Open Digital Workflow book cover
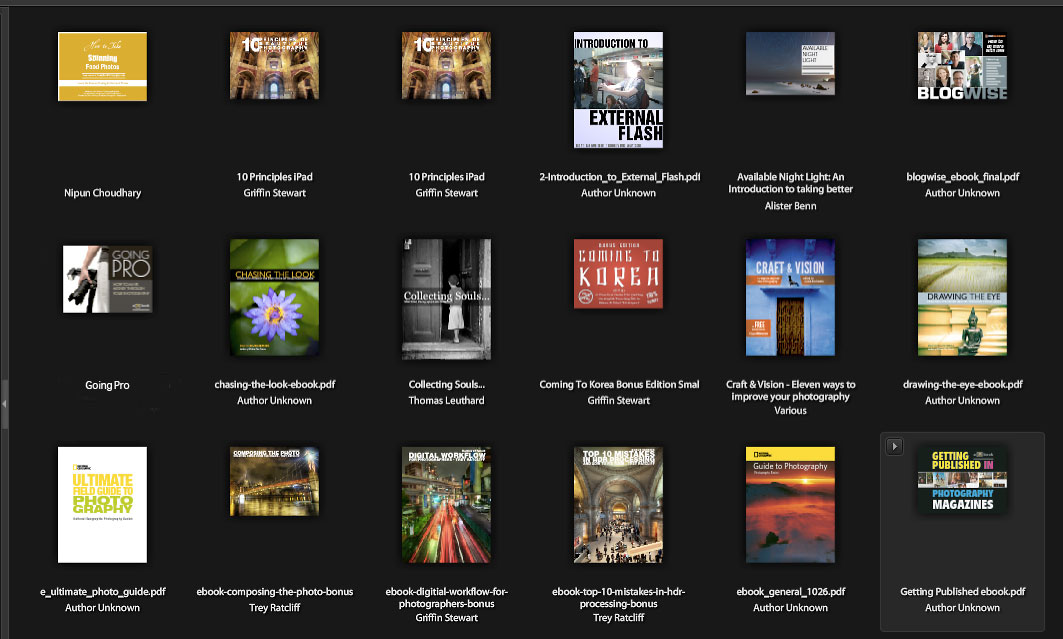This screenshot has height=639, width=1063. pos(446,506)
